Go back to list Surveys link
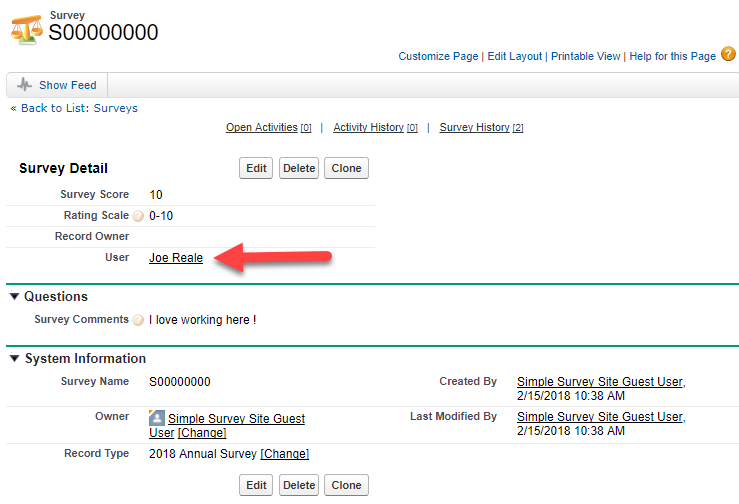Viewport: 739px width, 504px height. pos(79,108)
